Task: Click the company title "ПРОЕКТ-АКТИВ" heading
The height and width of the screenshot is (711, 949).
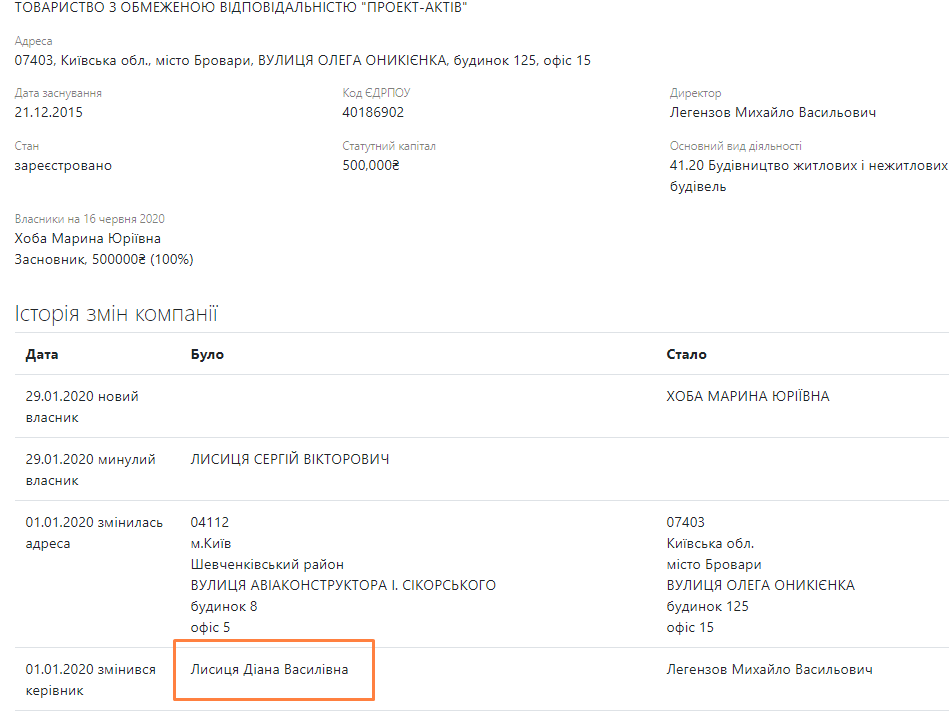Action: pos(241,8)
